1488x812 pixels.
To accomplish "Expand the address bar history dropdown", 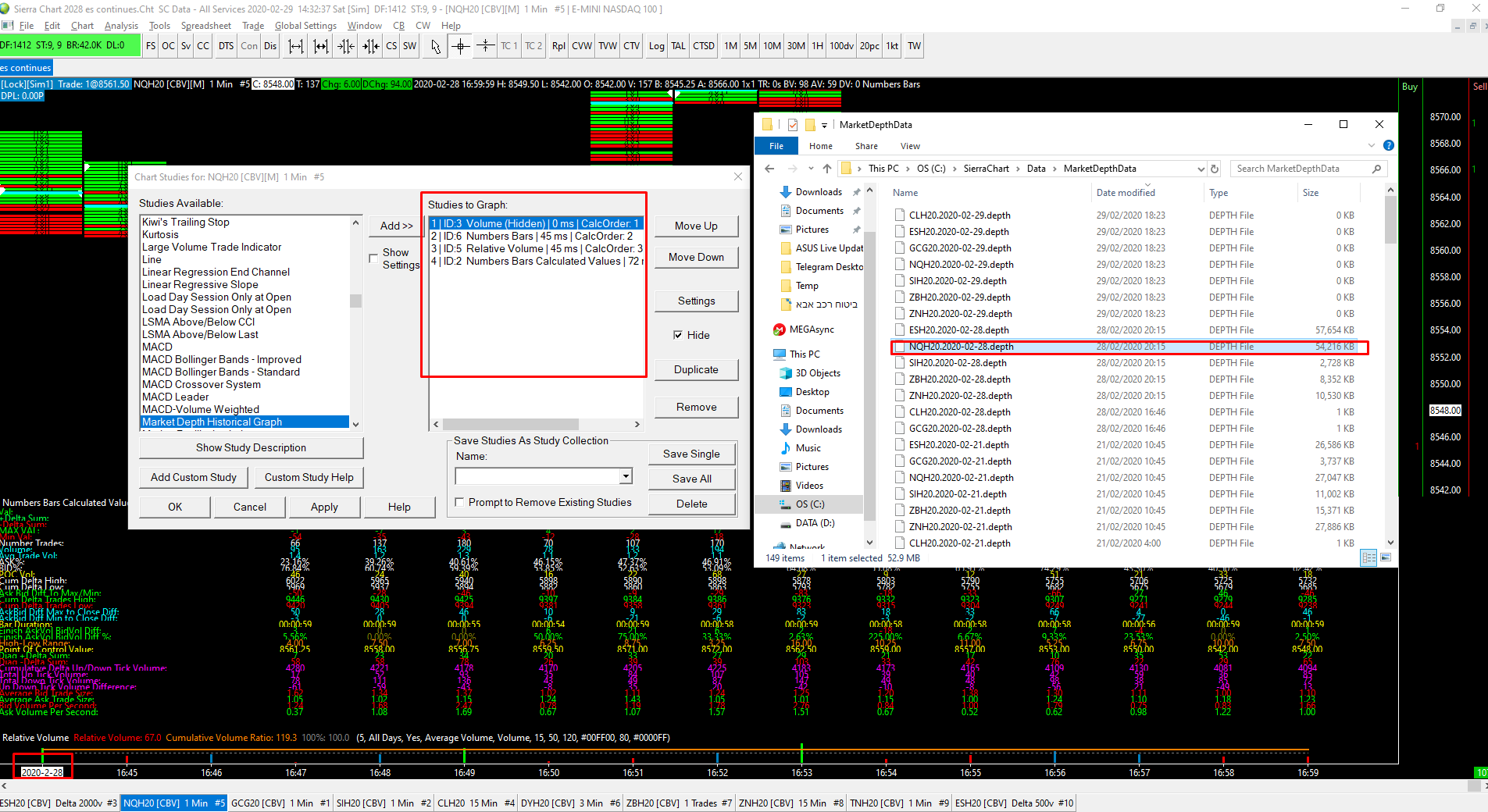I will [x=1201, y=169].
